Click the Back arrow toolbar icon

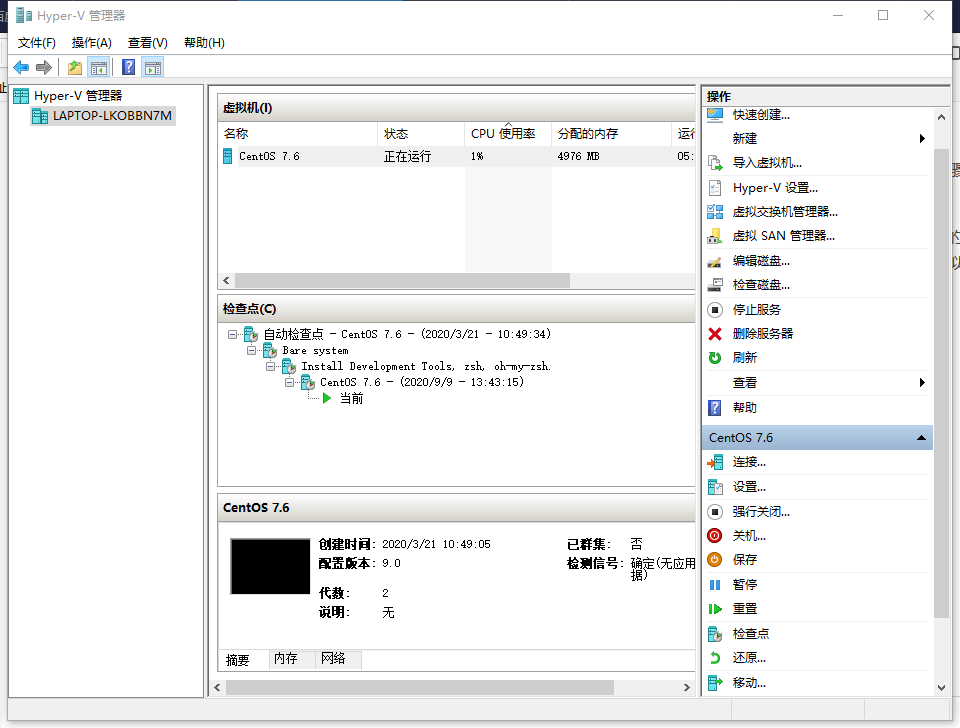pyautogui.click(x=21, y=67)
